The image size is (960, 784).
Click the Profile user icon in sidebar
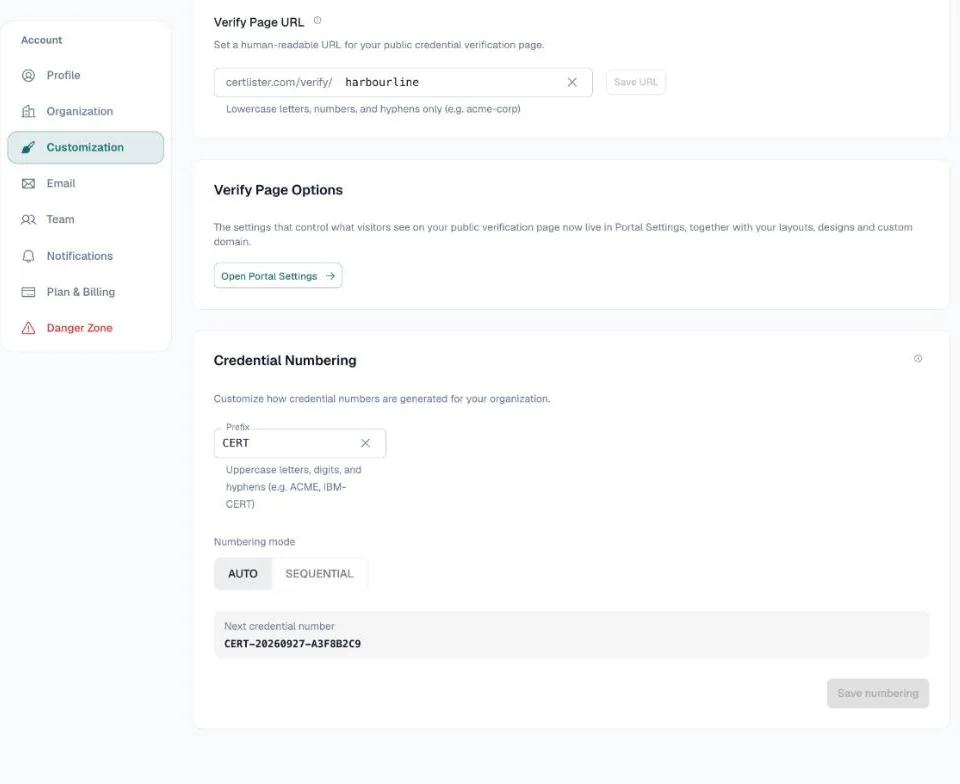(x=28, y=75)
